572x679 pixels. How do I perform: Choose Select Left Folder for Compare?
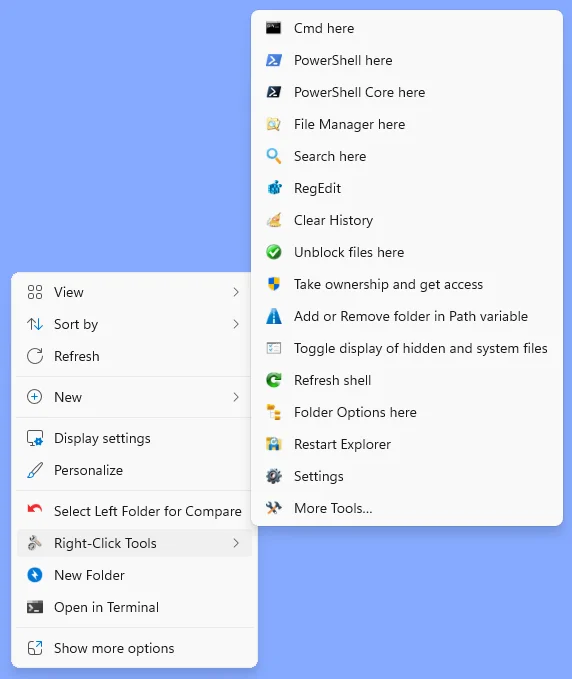point(134,511)
